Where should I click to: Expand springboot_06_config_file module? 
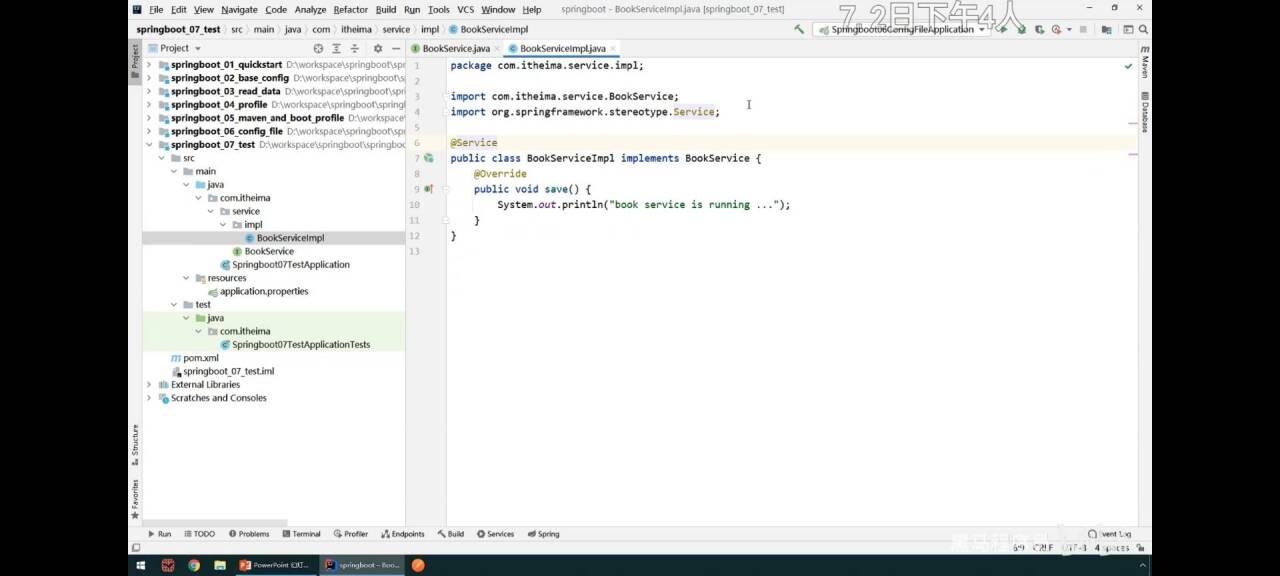coord(149,131)
